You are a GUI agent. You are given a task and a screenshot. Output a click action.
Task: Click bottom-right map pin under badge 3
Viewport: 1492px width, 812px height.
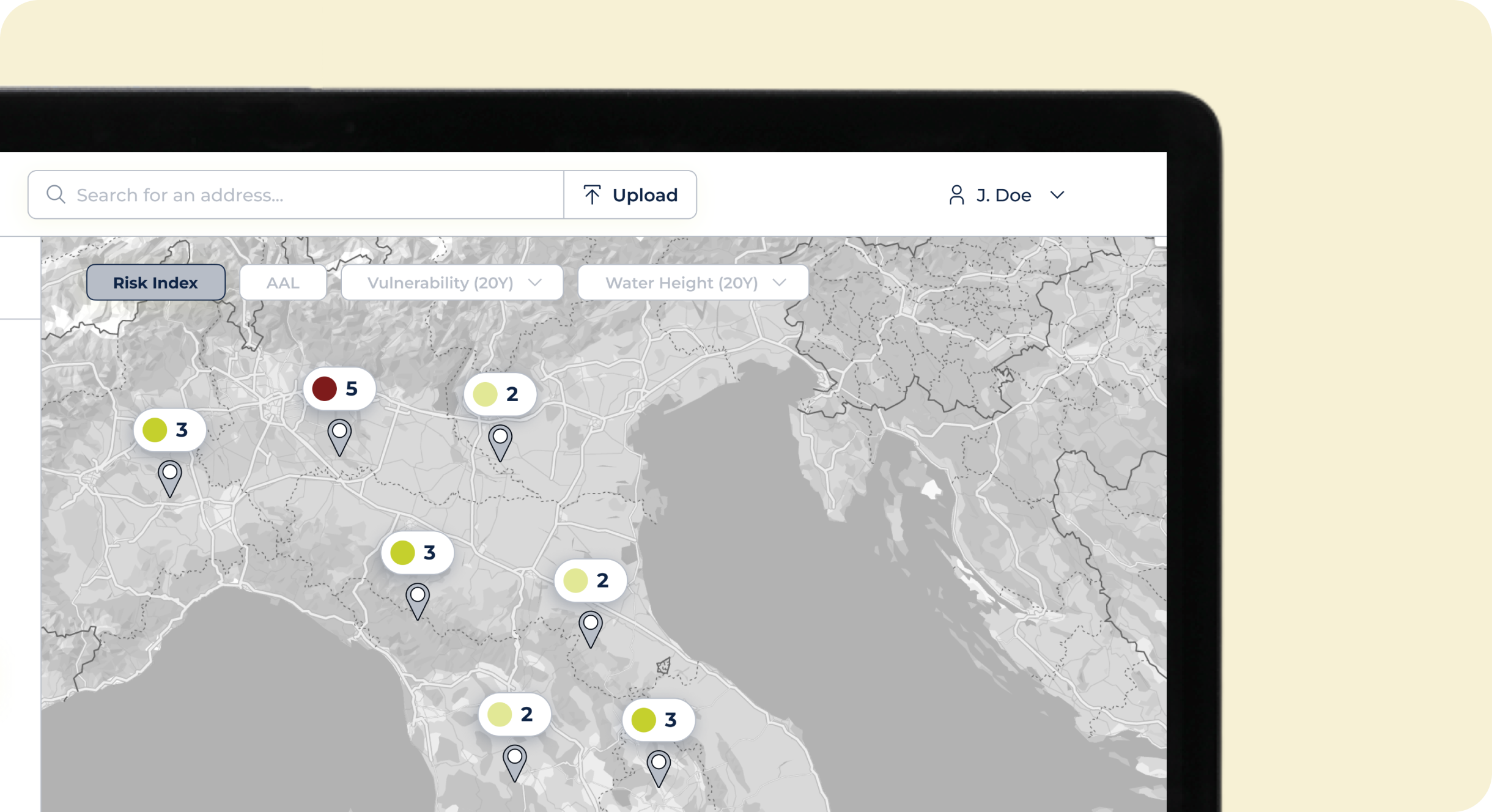659,766
